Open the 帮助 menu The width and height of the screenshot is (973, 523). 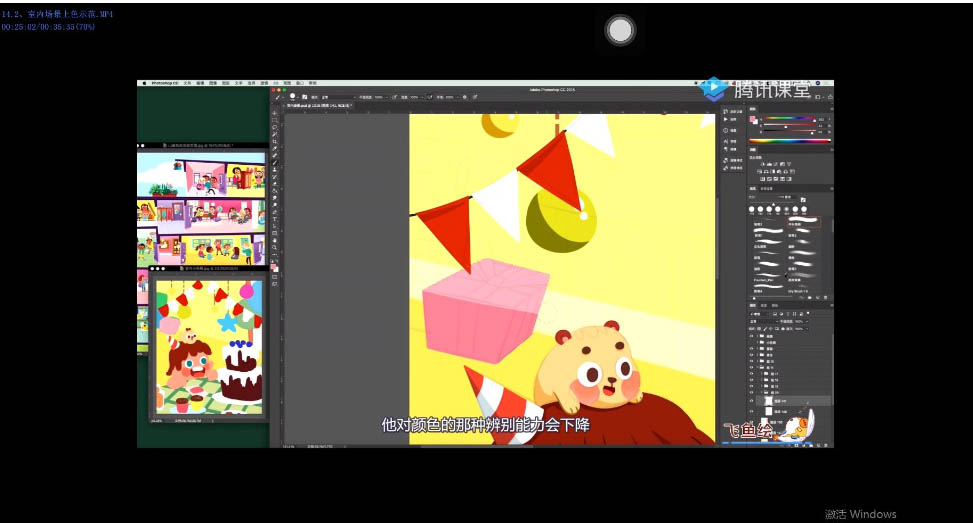click(313, 83)
